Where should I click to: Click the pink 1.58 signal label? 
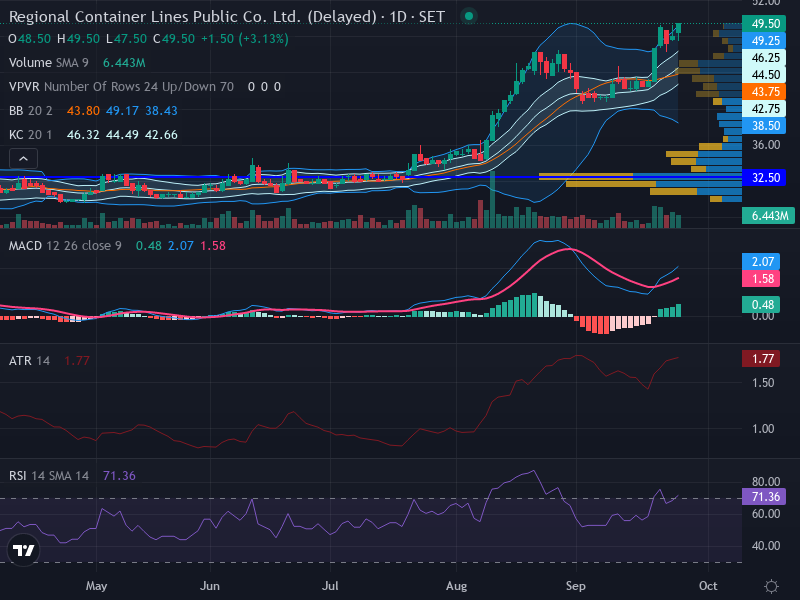tap(761, 279)
